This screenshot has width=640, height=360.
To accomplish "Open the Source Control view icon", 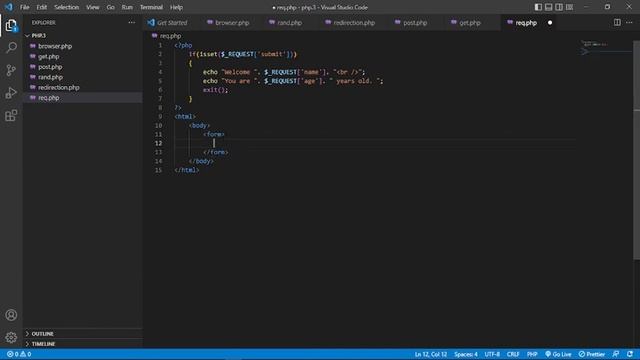I will [11, 70].
